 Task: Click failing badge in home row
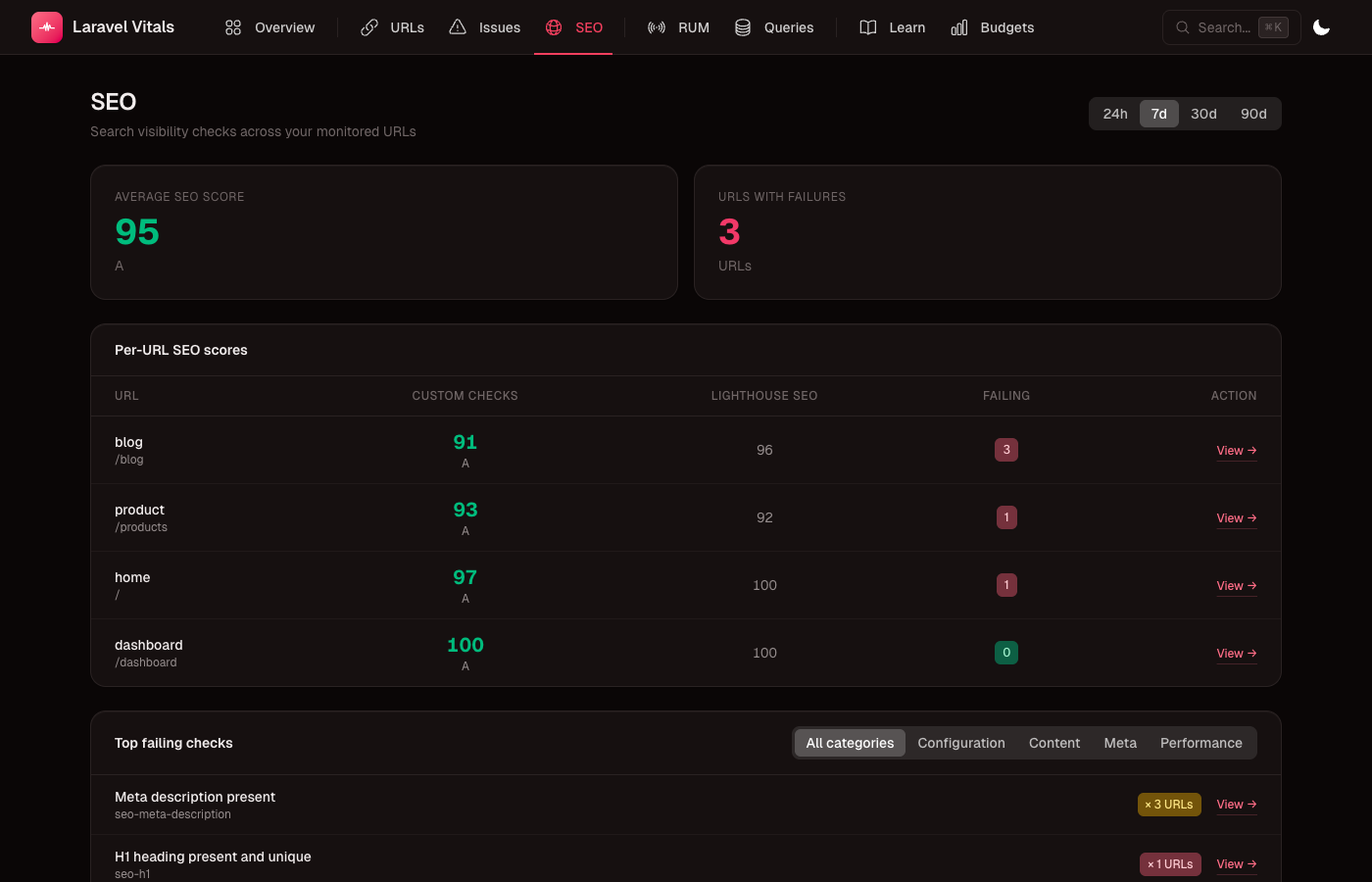click(1006, 585)
